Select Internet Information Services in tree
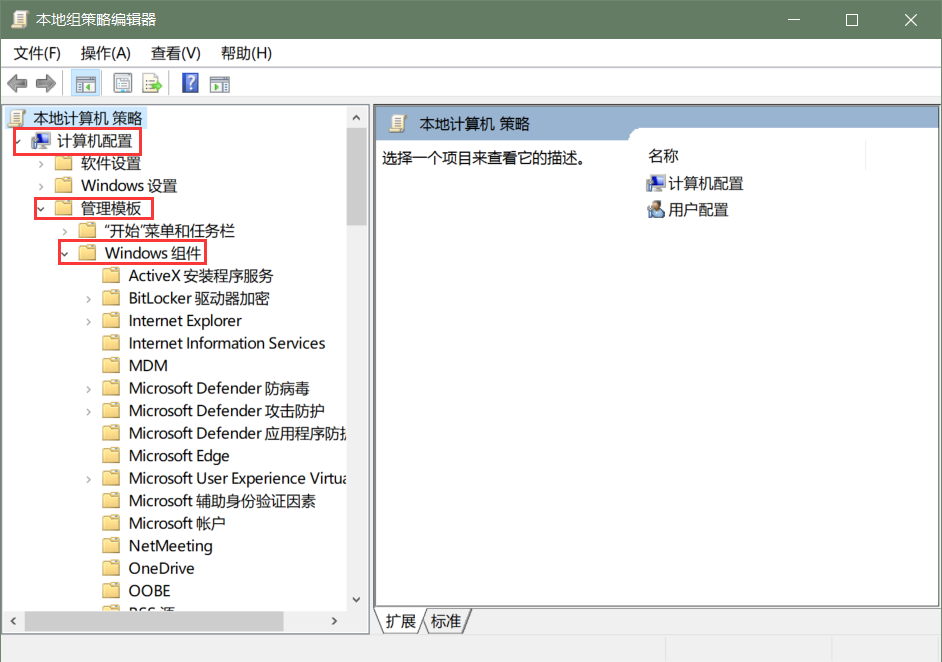The width and height of the screenshot is (942, 662). 226,343
